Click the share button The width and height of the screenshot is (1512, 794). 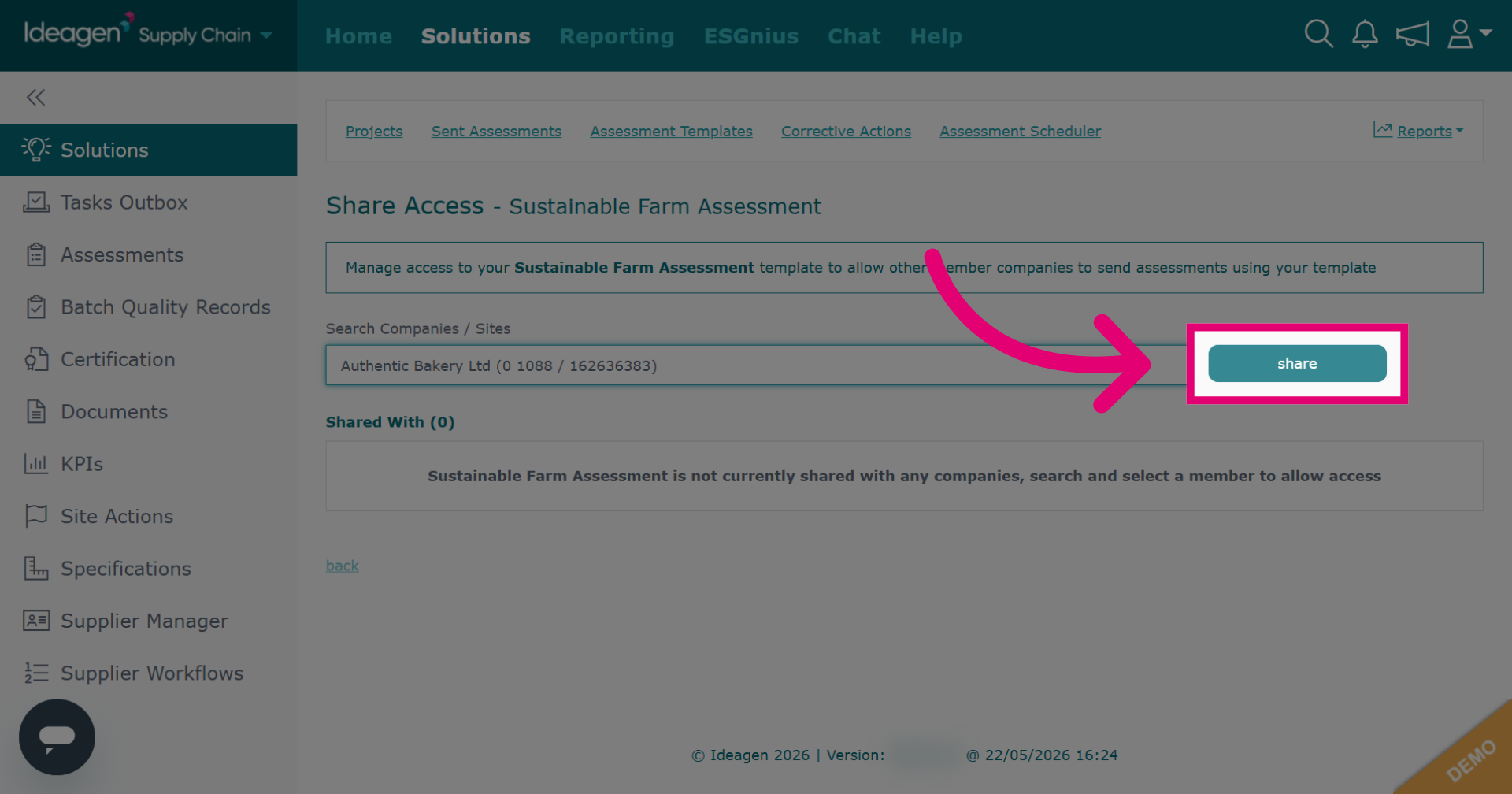[1297, 364]
